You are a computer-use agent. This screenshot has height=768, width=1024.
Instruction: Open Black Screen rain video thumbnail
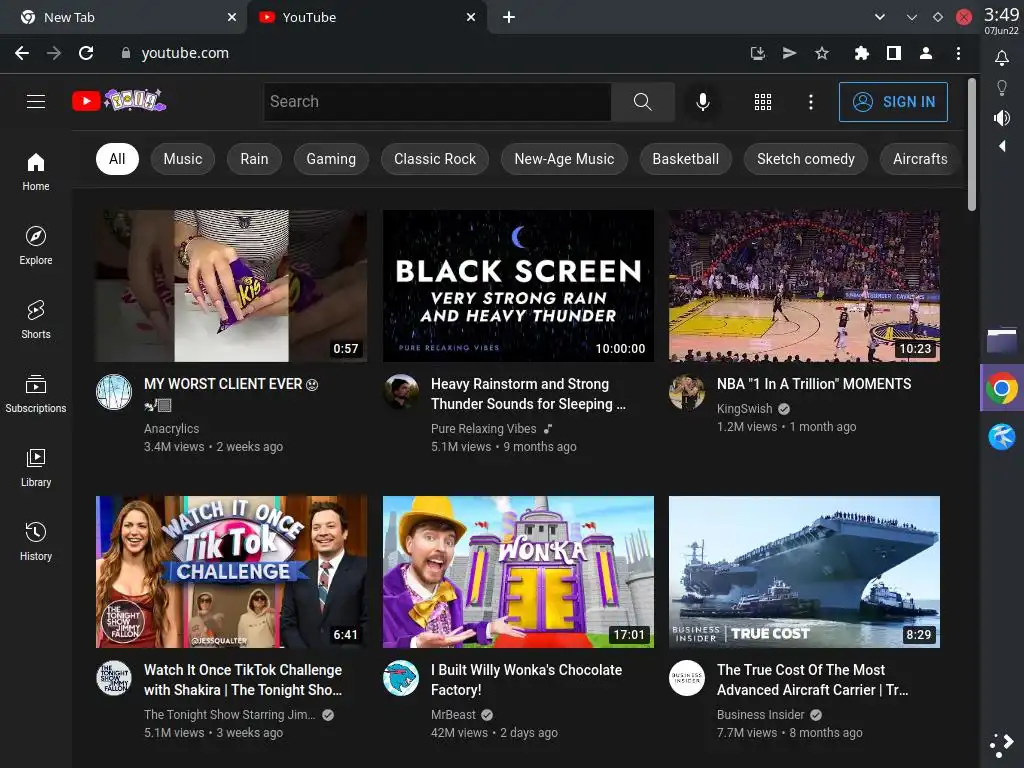click(x=518, y=285)
